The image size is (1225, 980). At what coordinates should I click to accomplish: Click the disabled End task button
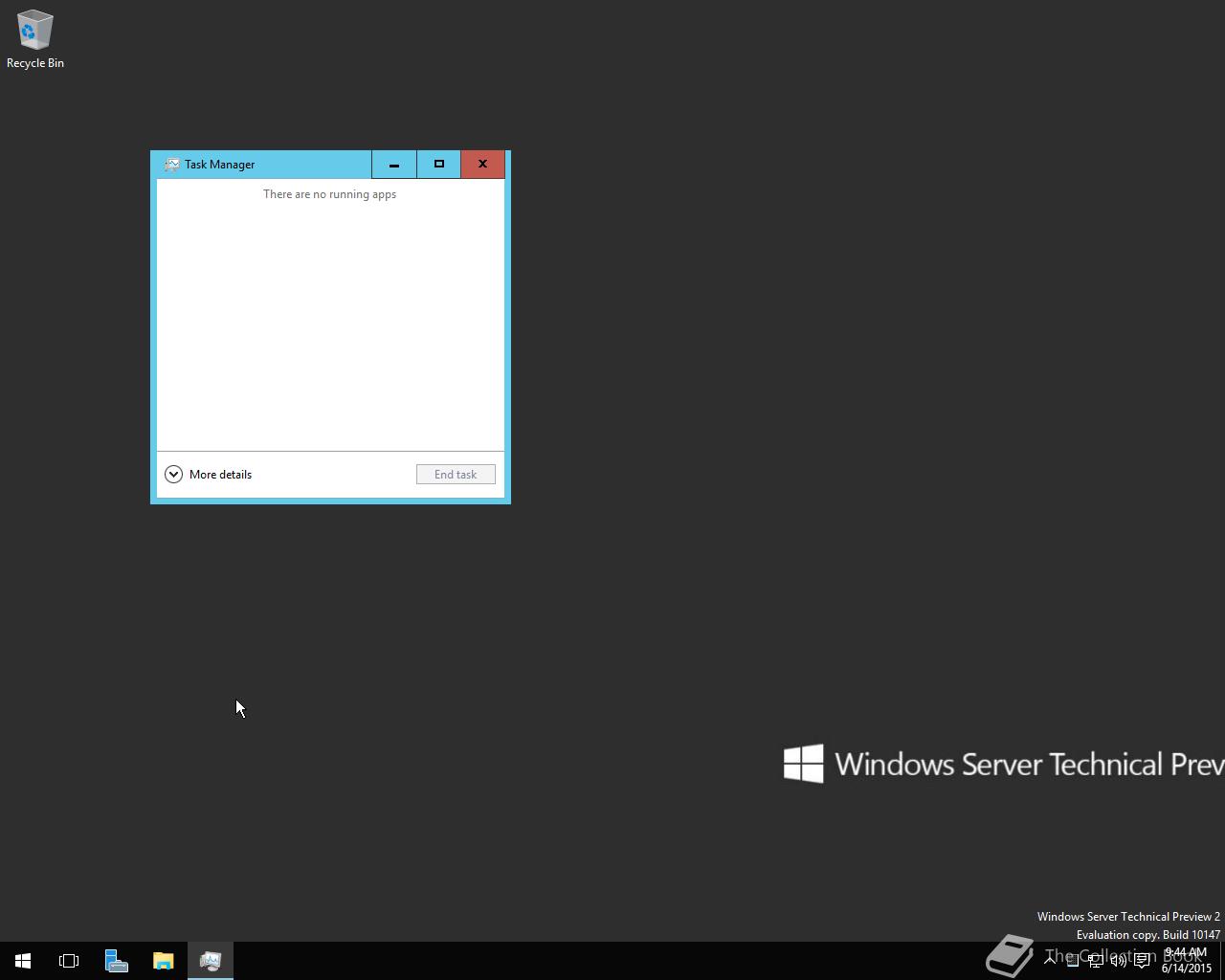[456, 475]
